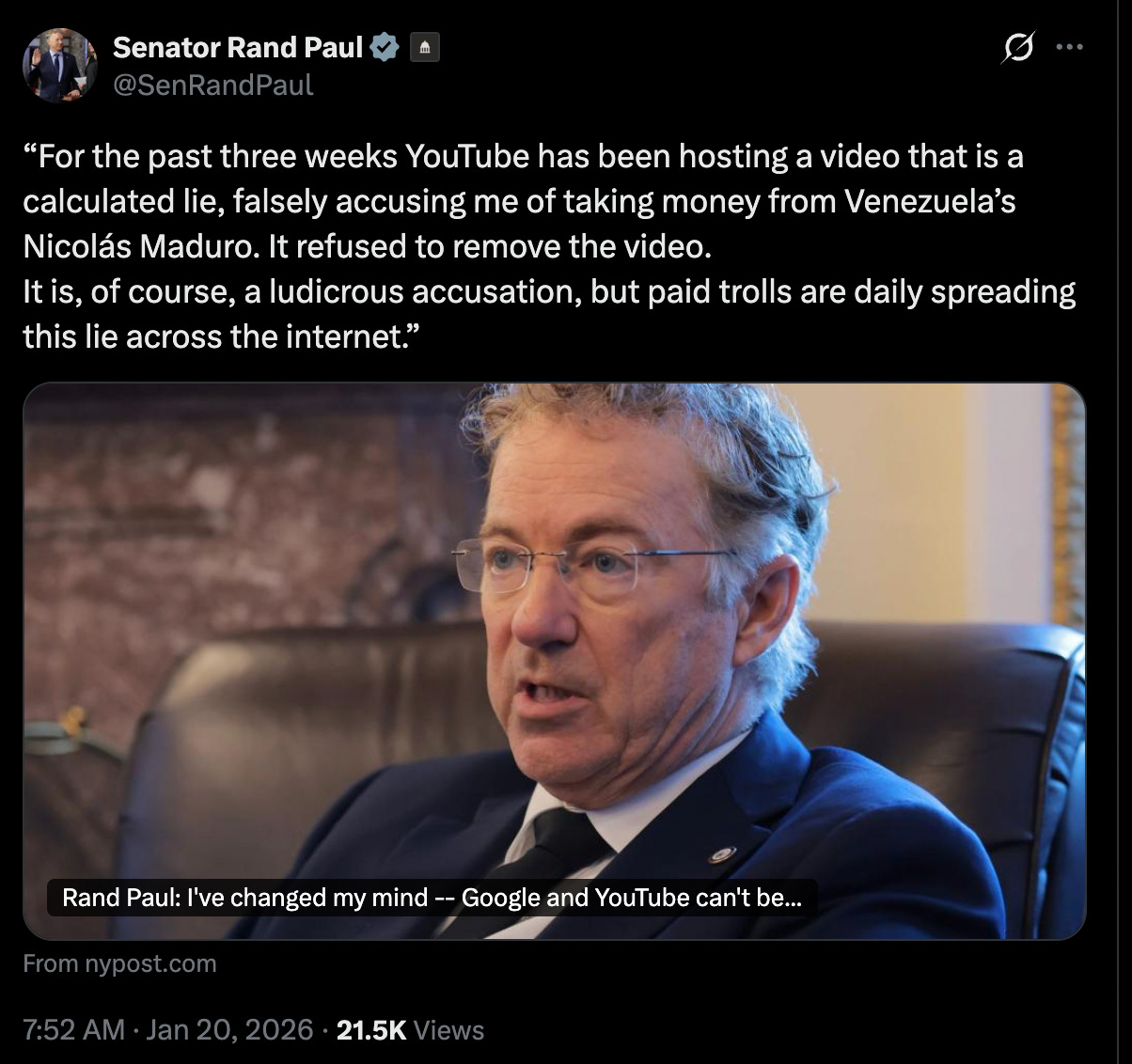1132x1064 pixels.
Task: Click the 7:52 AM post timestamp
Action: click(73, 1029)
